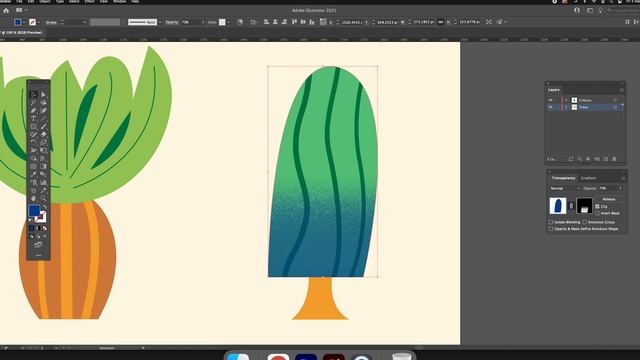Click the blue Fill swatch in tools panel
640x360 pixels.
[34, 211]
